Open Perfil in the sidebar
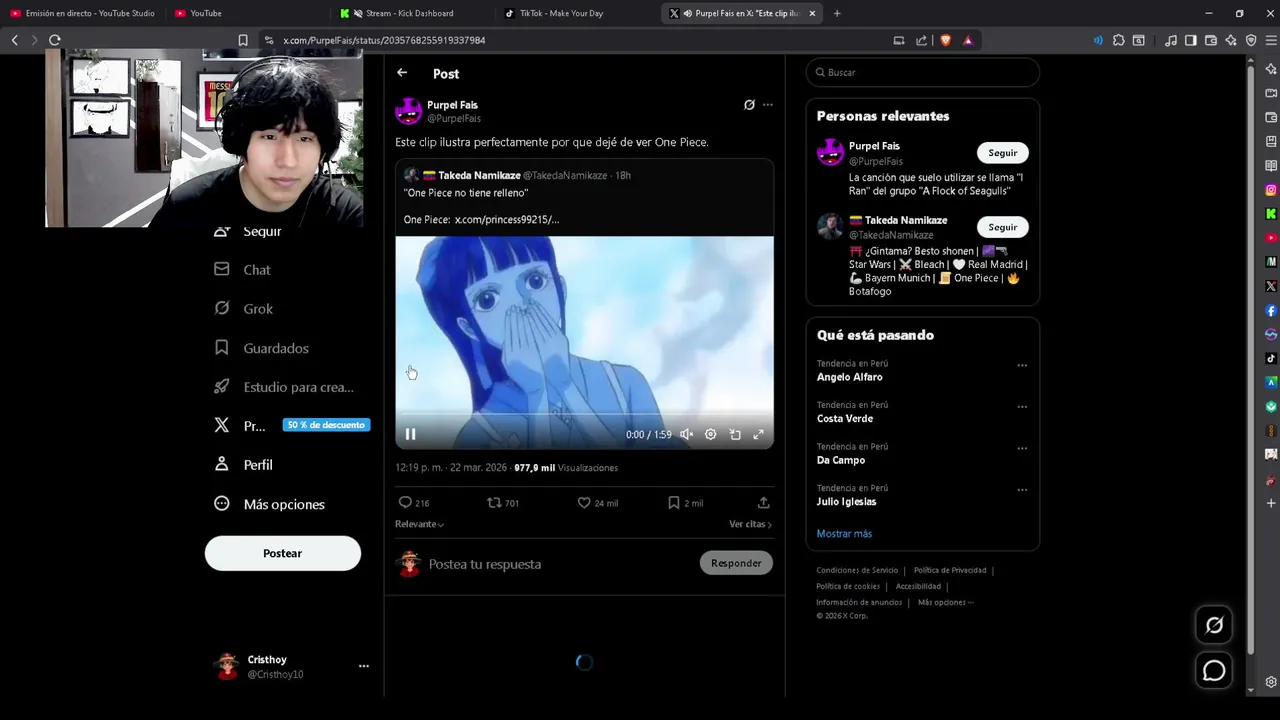This screenshot has width=1280, height=720. point(243,465)
